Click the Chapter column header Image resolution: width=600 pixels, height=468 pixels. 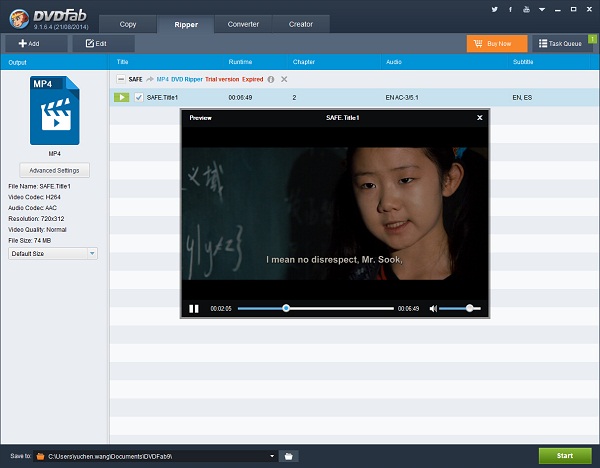(x=304, y=62)
